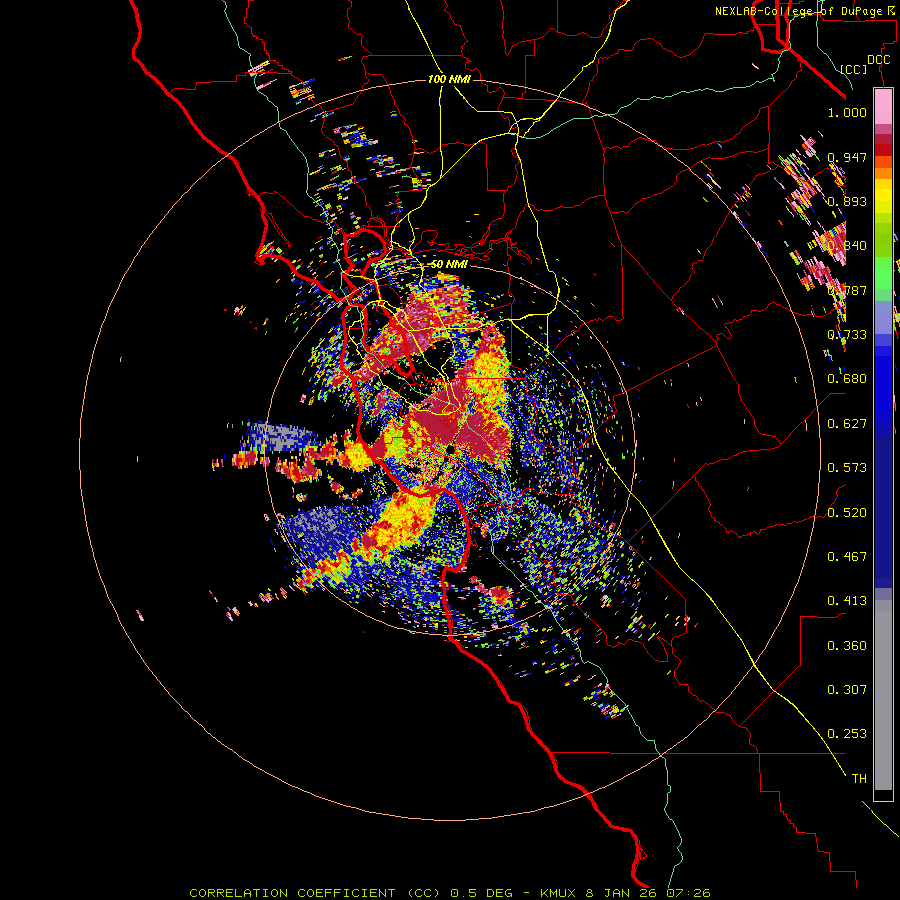Click the 0.253 legend value
Image resolution: width=900 pixels, height=900 pixels.
pyautogui.click(x=847, y=734)
